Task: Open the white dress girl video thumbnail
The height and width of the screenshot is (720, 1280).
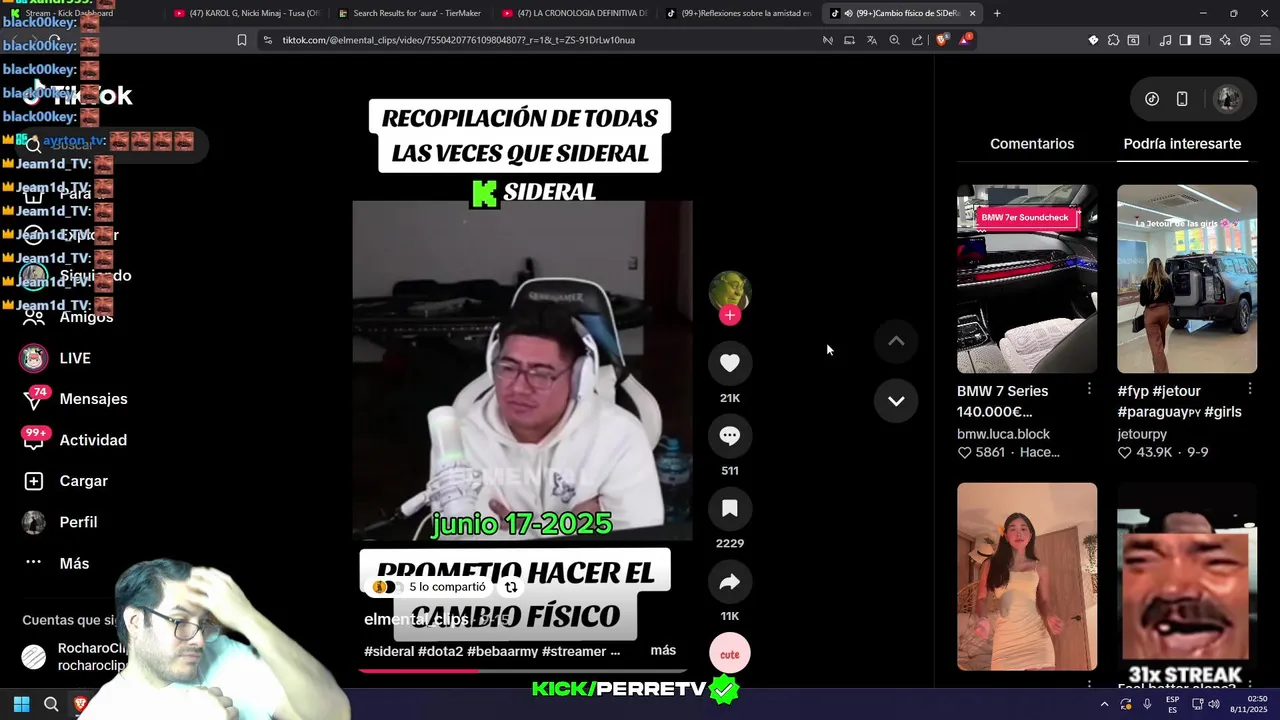Action: pos(1027,577)
